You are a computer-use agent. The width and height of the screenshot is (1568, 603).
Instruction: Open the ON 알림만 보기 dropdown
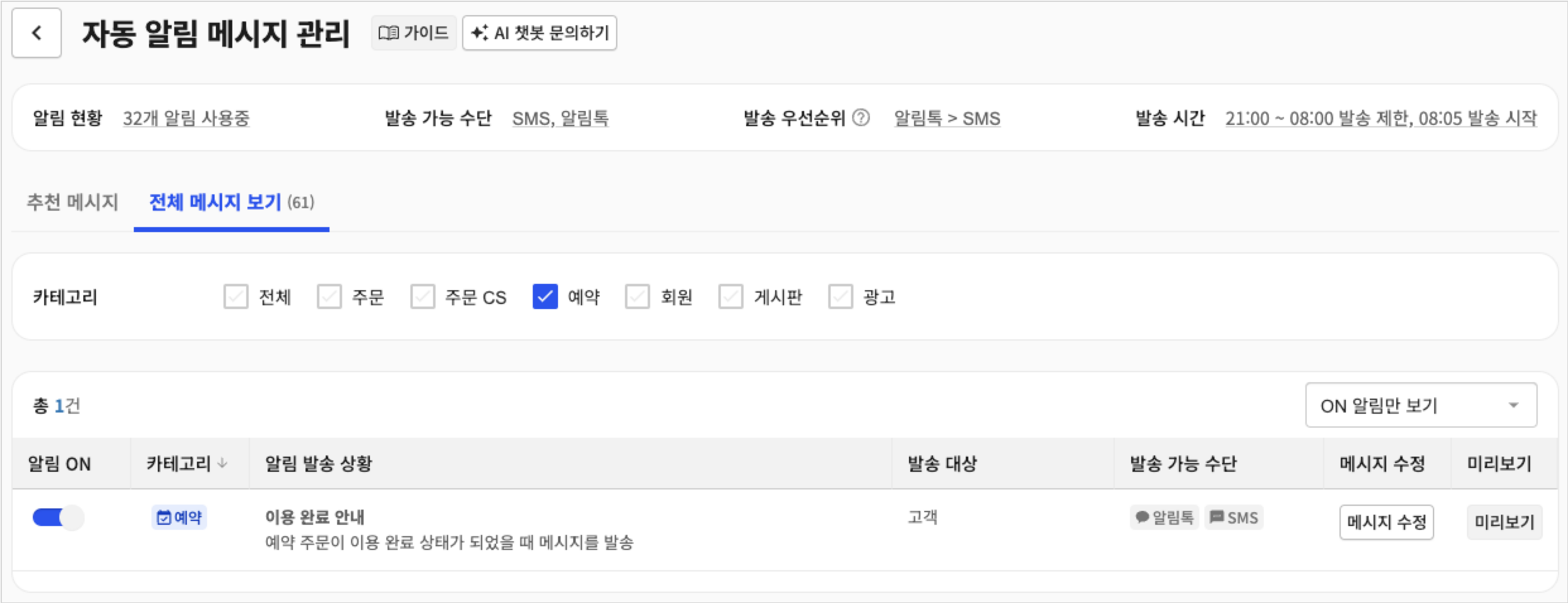(x=1421, y=405)
